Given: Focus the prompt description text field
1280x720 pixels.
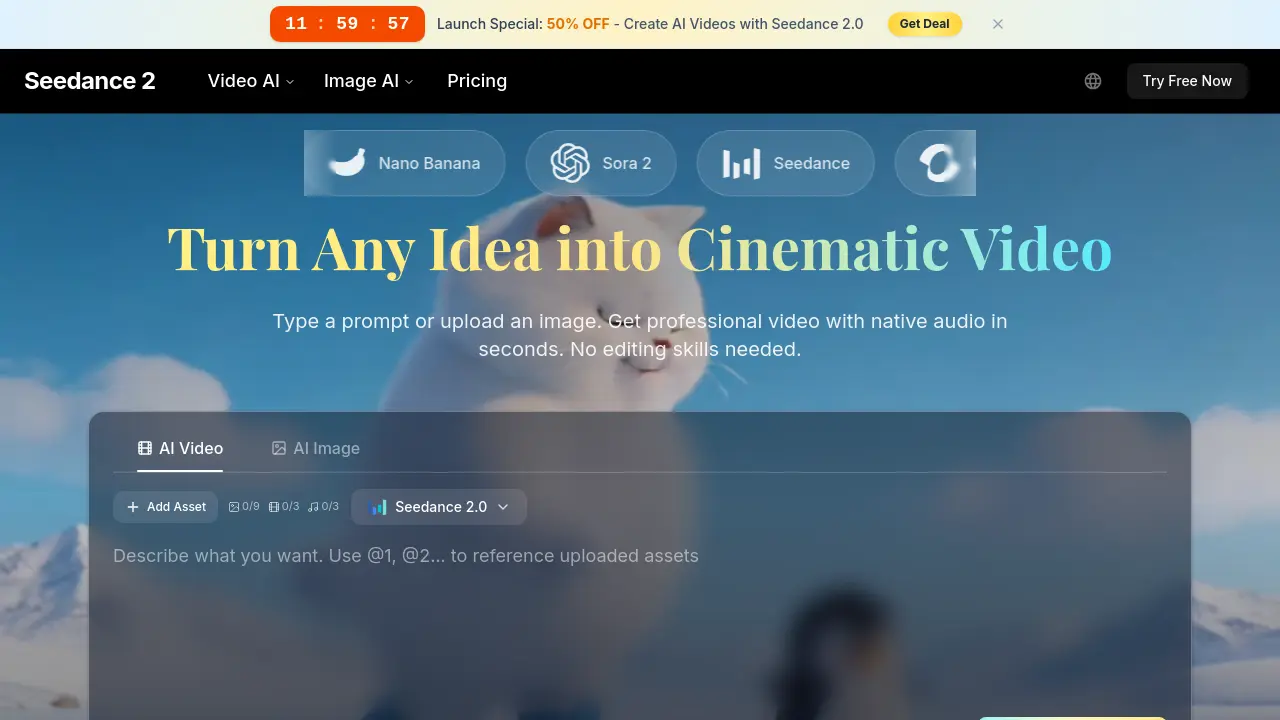Looking at the screenshot, I should pos(640,620).
